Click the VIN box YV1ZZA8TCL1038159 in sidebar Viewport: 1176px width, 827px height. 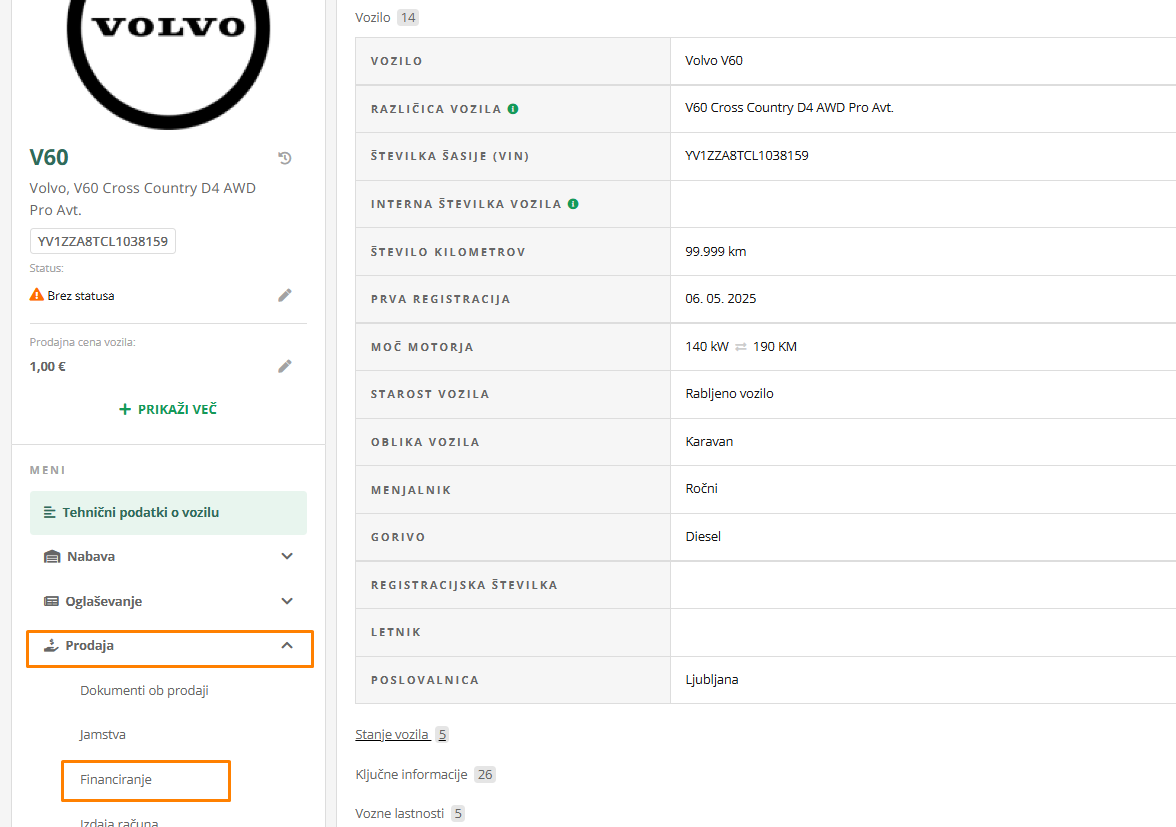point(103,241)
